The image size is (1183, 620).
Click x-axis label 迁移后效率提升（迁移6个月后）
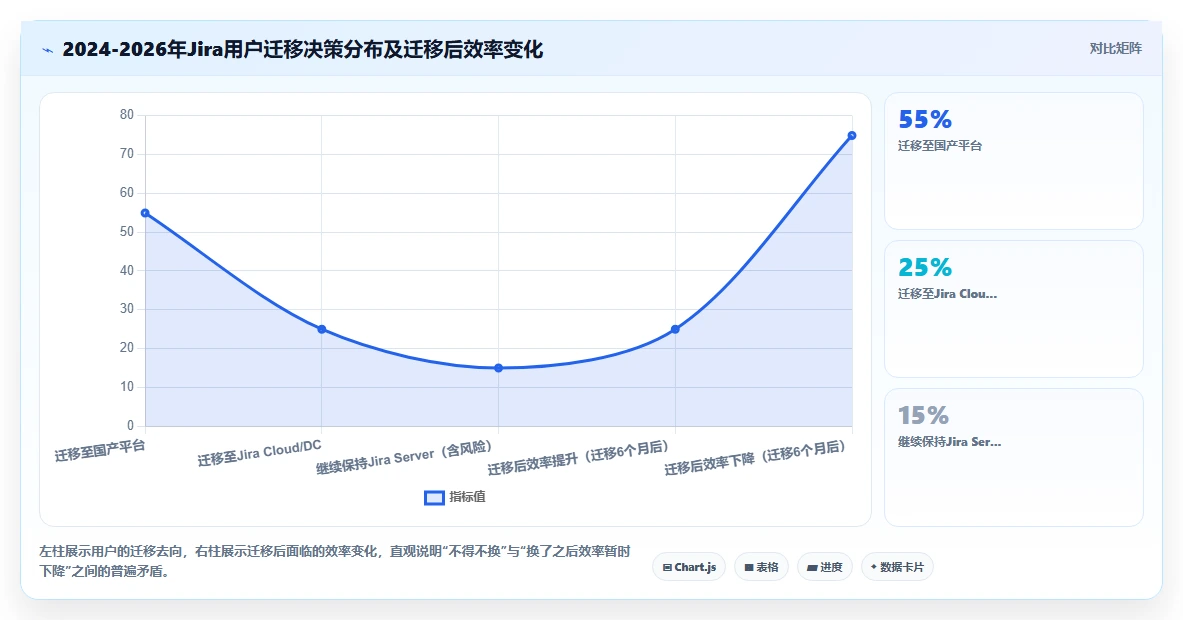(579, 459)
